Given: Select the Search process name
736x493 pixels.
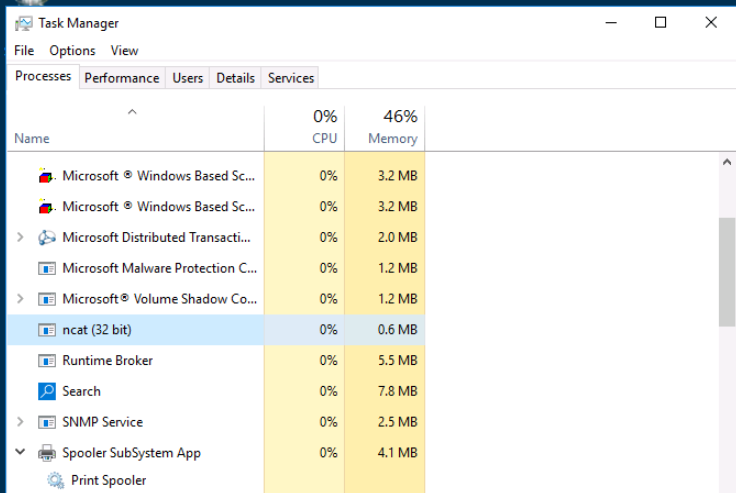Looking at the screenshot, I should point(81,391).
